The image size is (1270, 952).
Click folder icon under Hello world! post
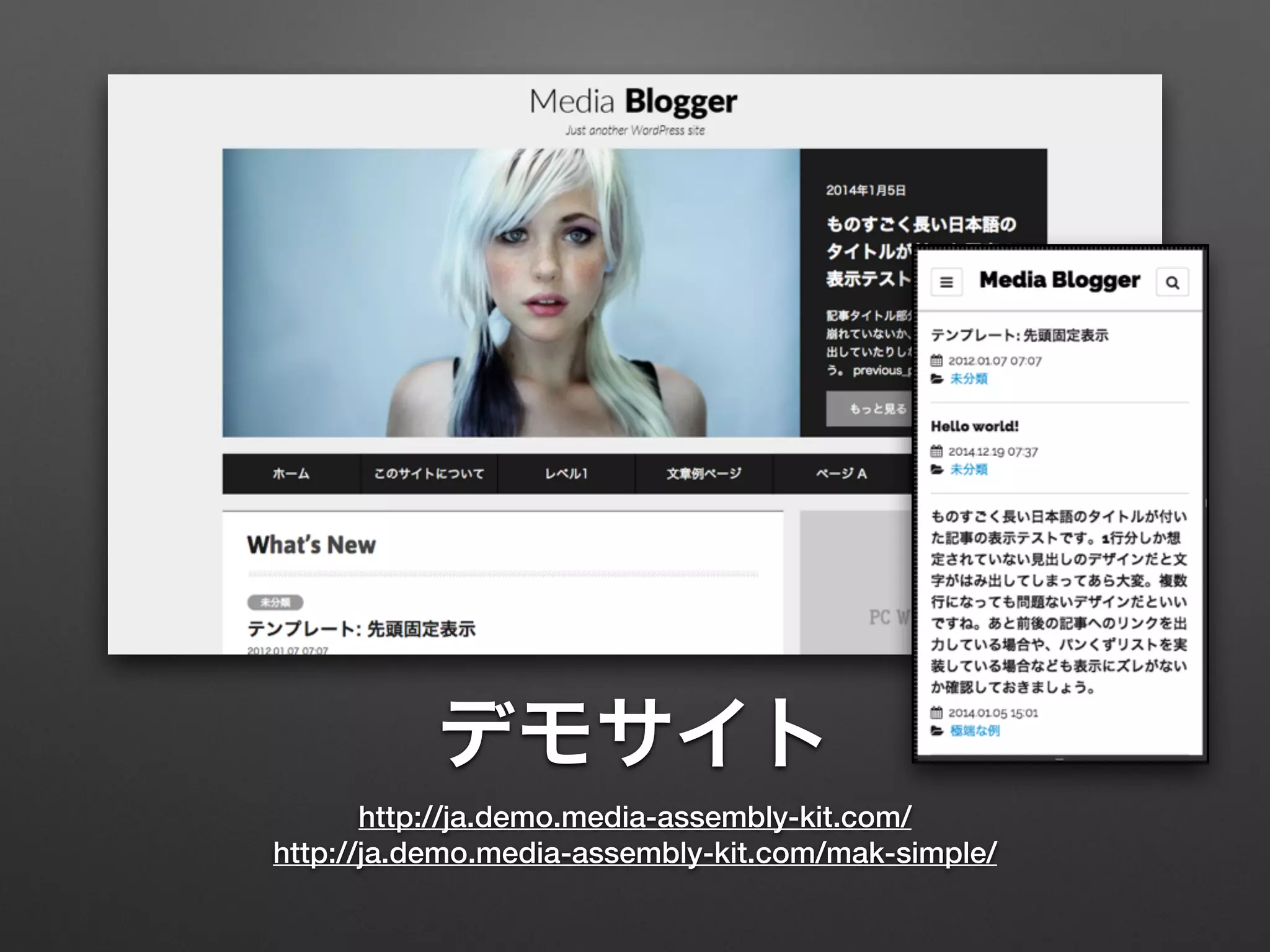pyautogui.click(x=936, y=470)
